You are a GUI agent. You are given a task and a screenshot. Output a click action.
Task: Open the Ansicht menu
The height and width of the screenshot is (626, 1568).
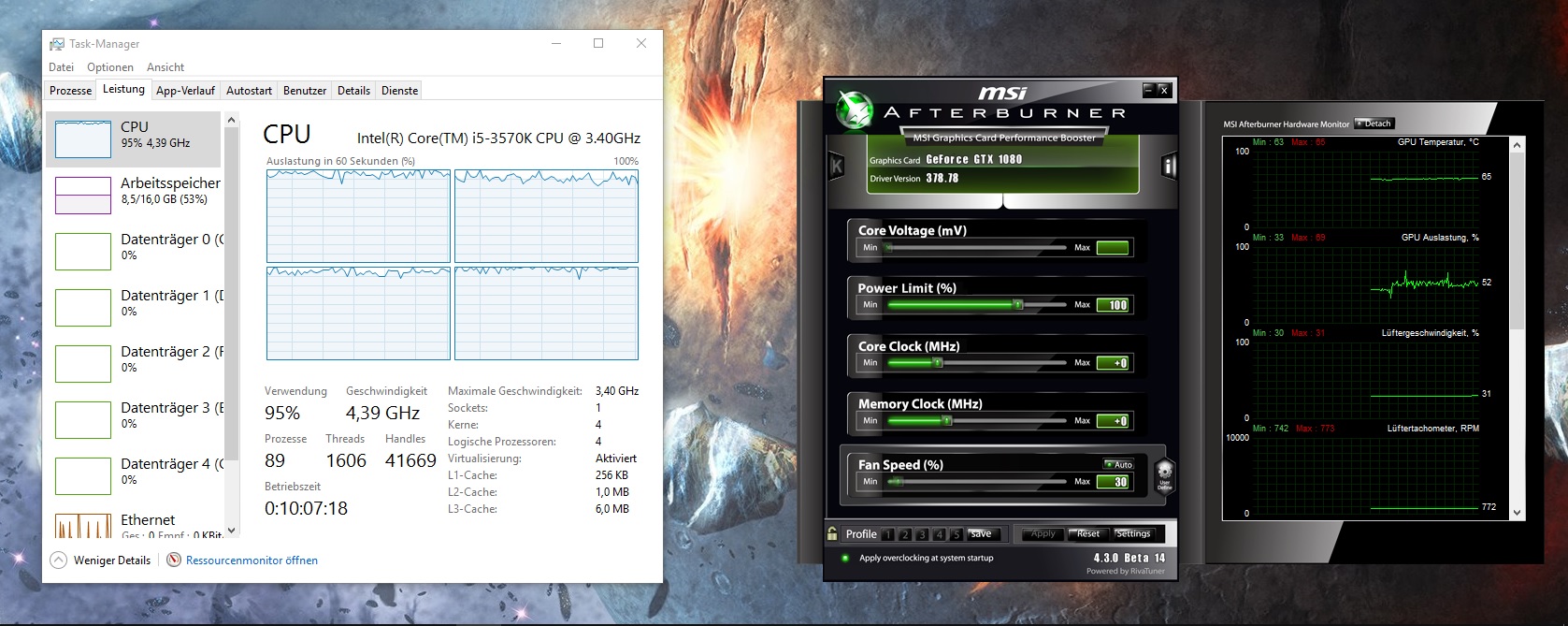[x=165, y=67]
